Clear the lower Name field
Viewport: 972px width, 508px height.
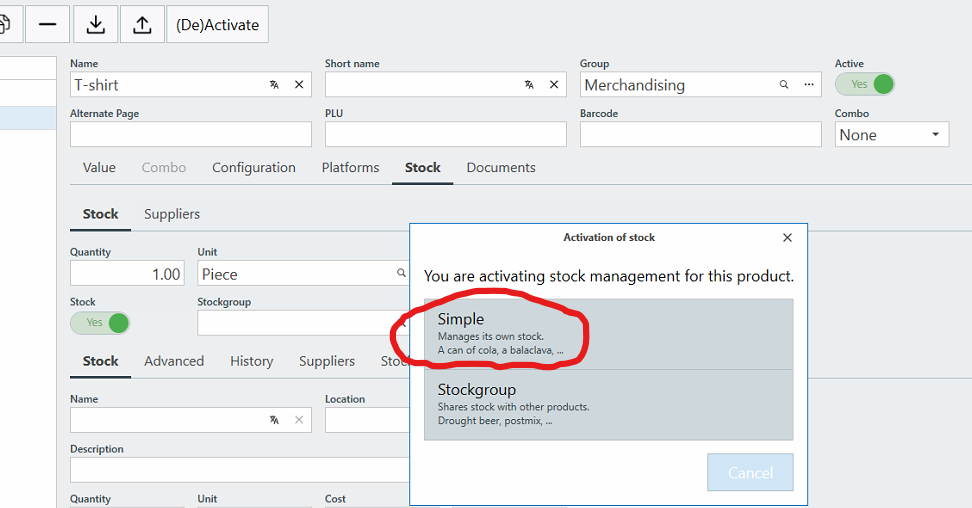pyautogui.click(x=299, y=420)
